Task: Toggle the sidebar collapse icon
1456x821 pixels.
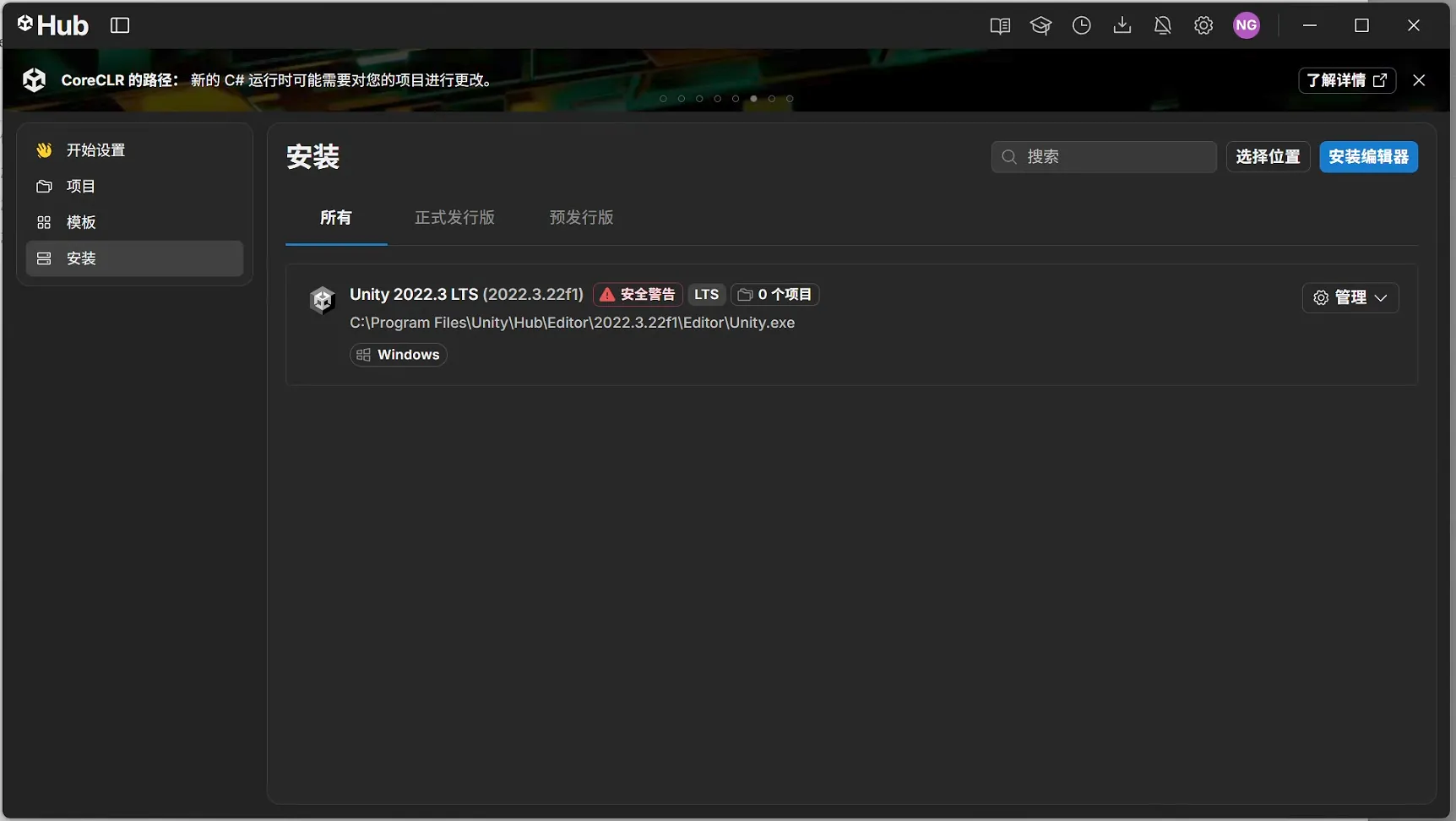Action: tap(120, 25)
